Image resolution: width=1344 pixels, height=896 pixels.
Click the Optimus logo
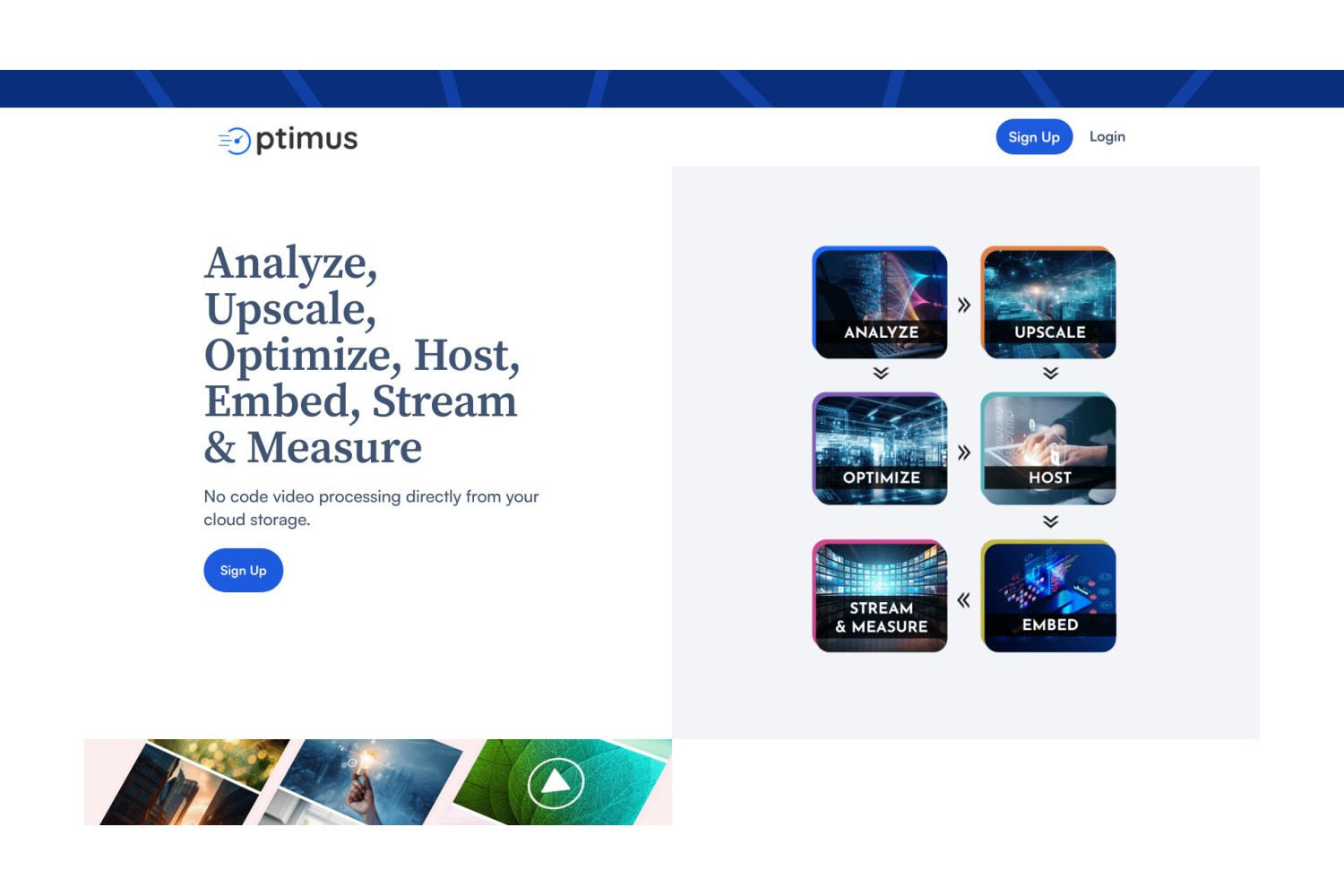288,140
